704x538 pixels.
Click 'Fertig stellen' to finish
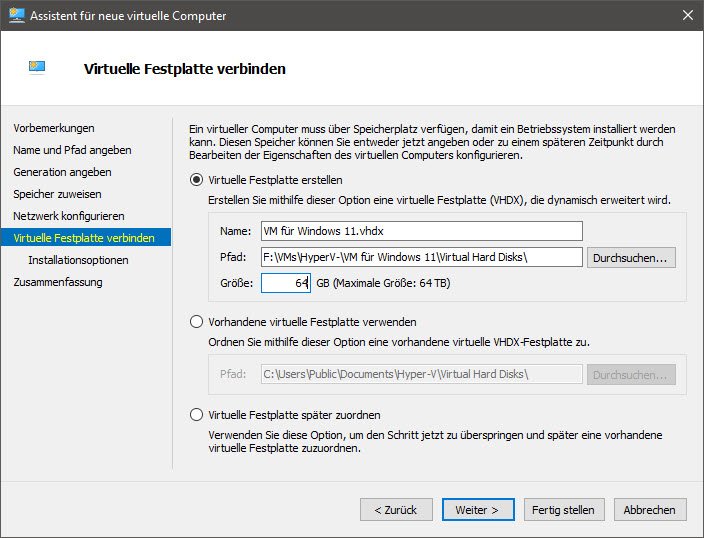coord(564,510)
